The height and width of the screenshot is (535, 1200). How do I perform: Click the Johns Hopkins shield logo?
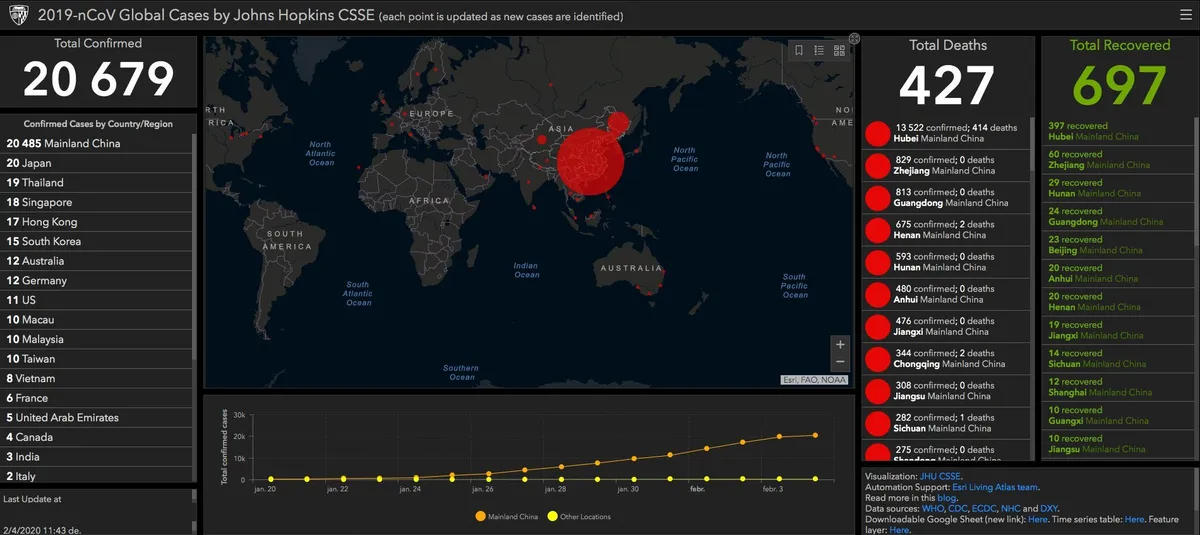18,16
